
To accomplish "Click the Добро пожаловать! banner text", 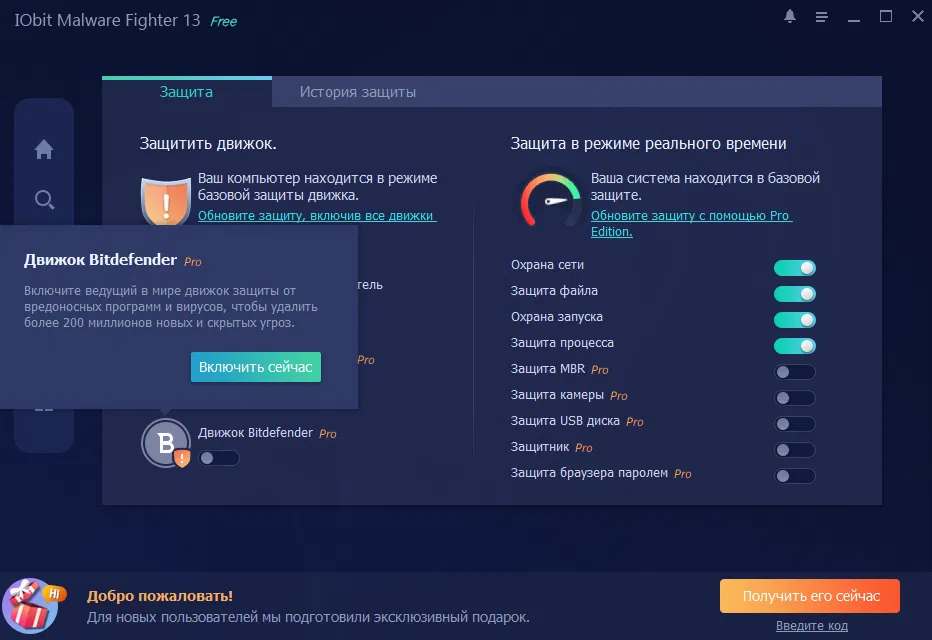I will [160, 595].
